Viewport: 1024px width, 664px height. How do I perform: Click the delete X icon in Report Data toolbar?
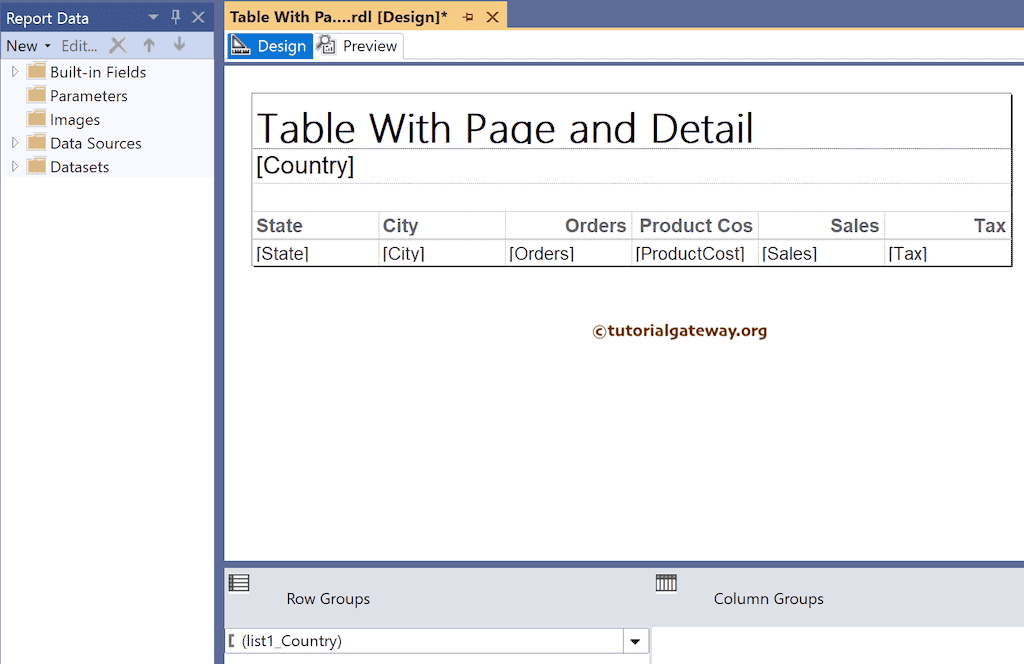click(118, 45)
